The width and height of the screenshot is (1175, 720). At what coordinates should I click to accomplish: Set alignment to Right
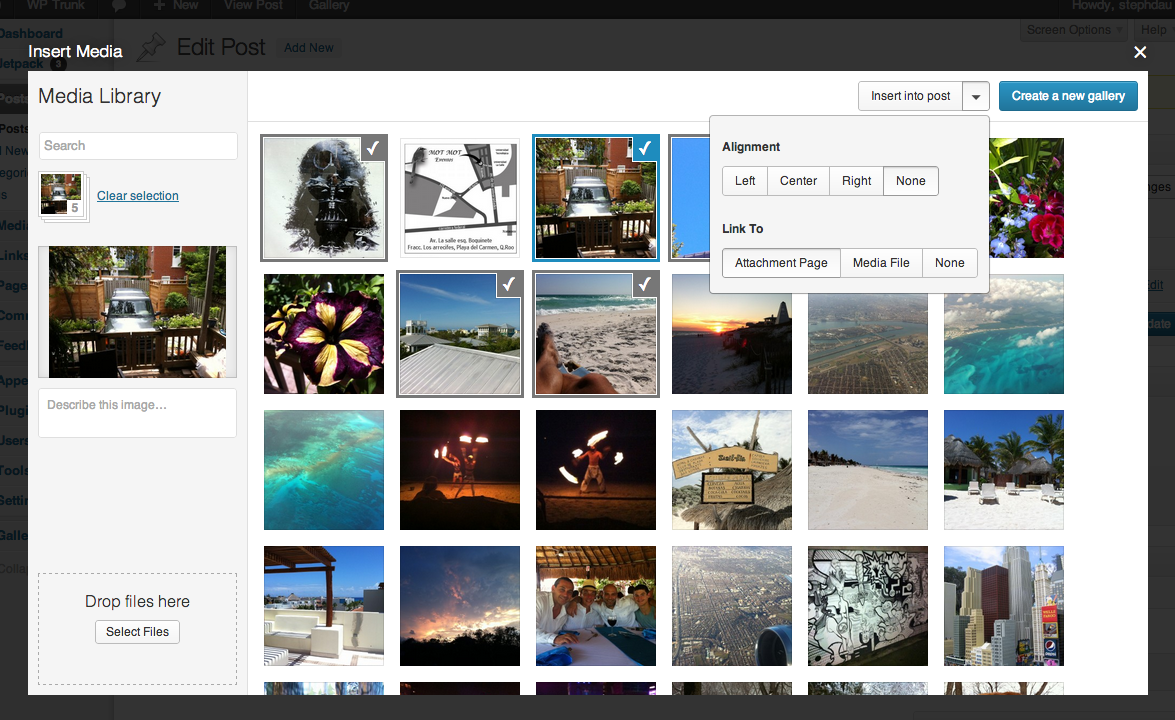coord(856,181)
